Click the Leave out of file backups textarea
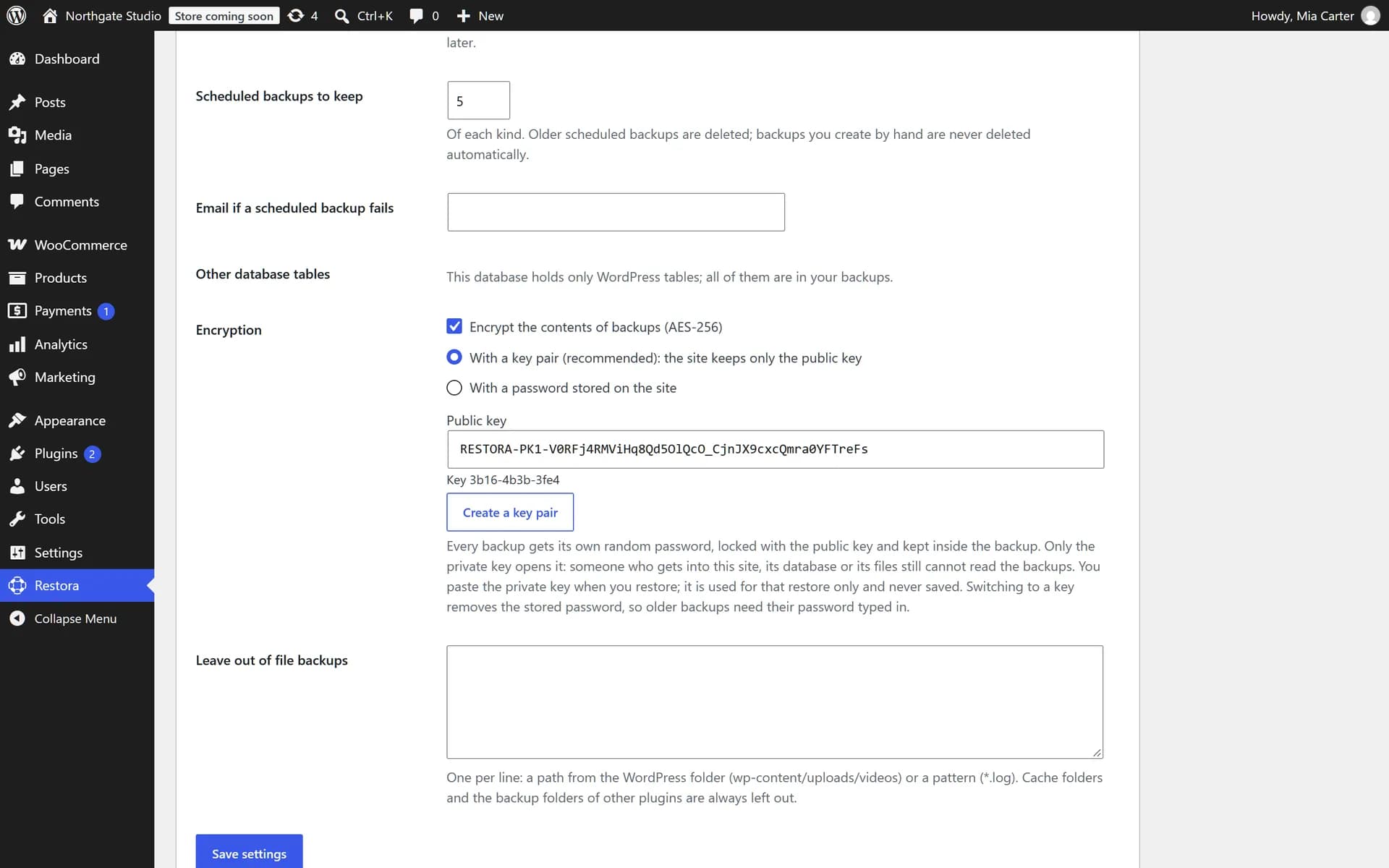Image resolution: width=1389 pixels, height=868 pixels. coord(775,702)
